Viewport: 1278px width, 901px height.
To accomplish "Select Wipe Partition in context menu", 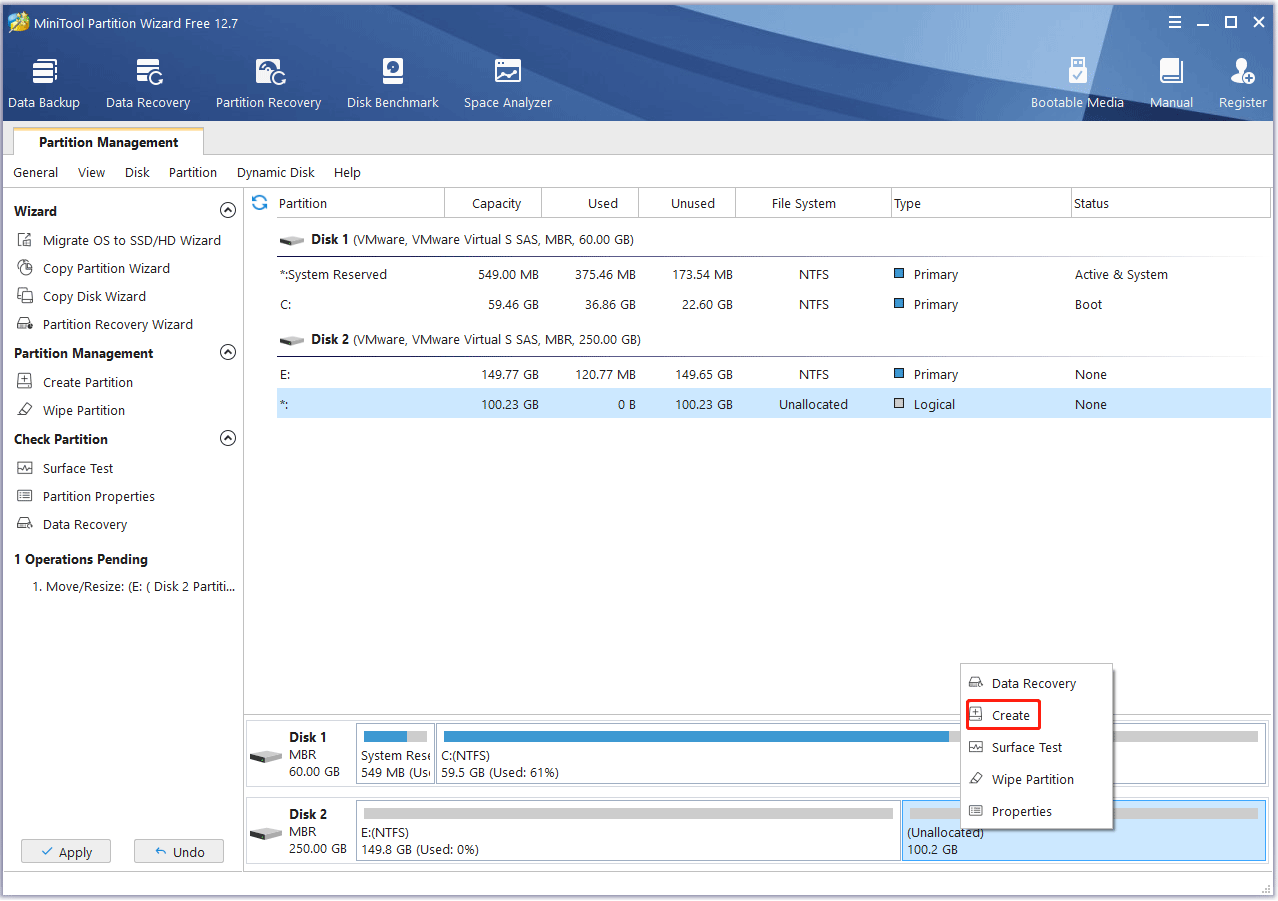I will [x=1032, y=779].
